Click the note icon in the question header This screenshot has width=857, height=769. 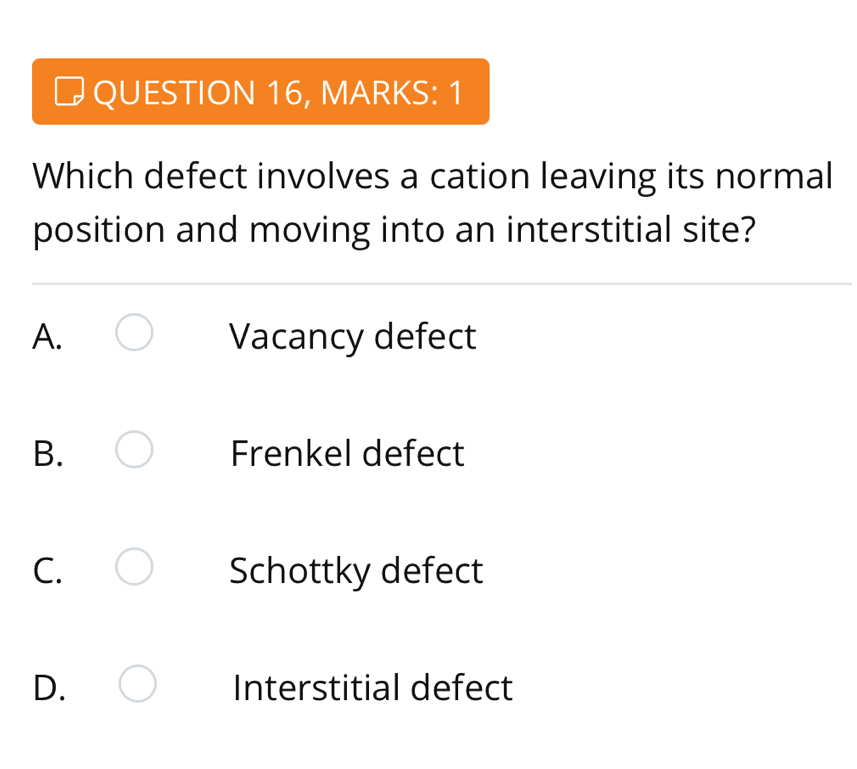(x=67, y=93)
